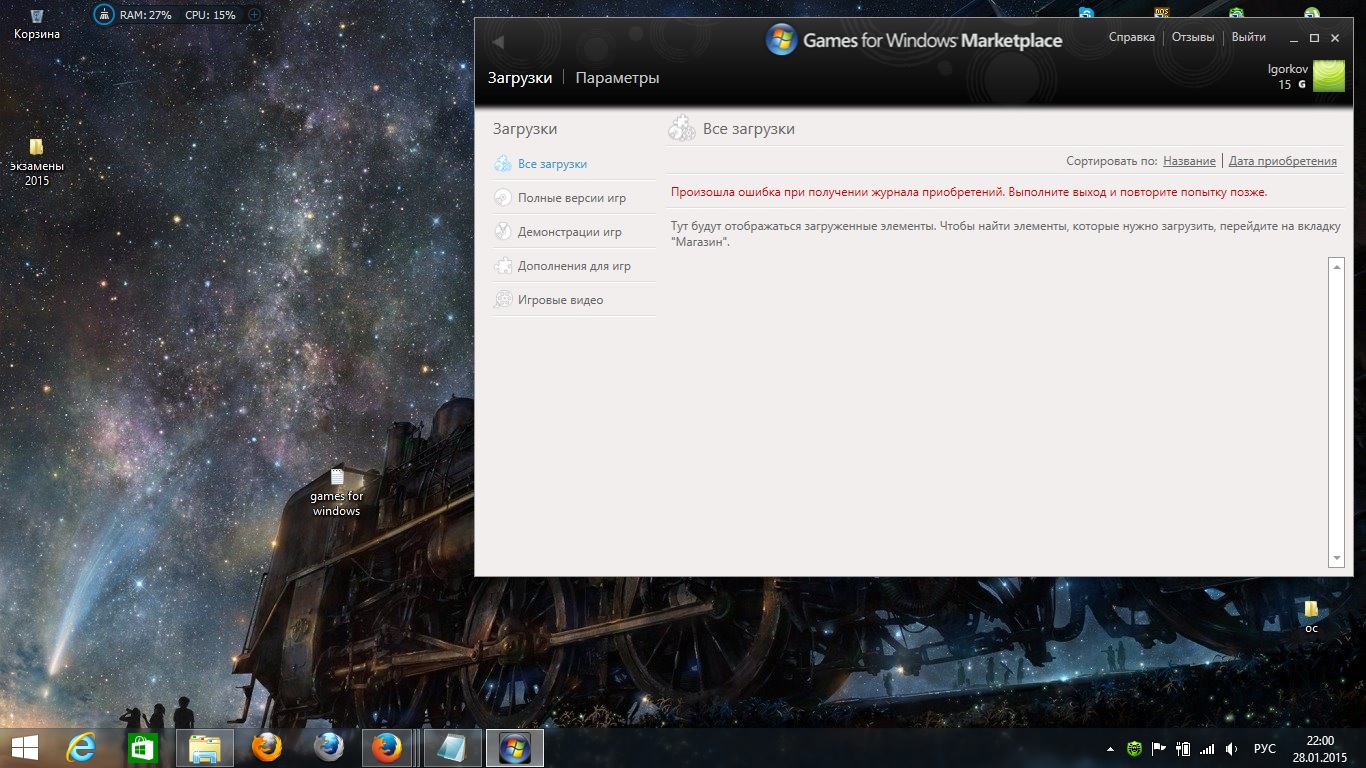
Task: Click the plus button on the RAM widget
Action: pos(254,15)
